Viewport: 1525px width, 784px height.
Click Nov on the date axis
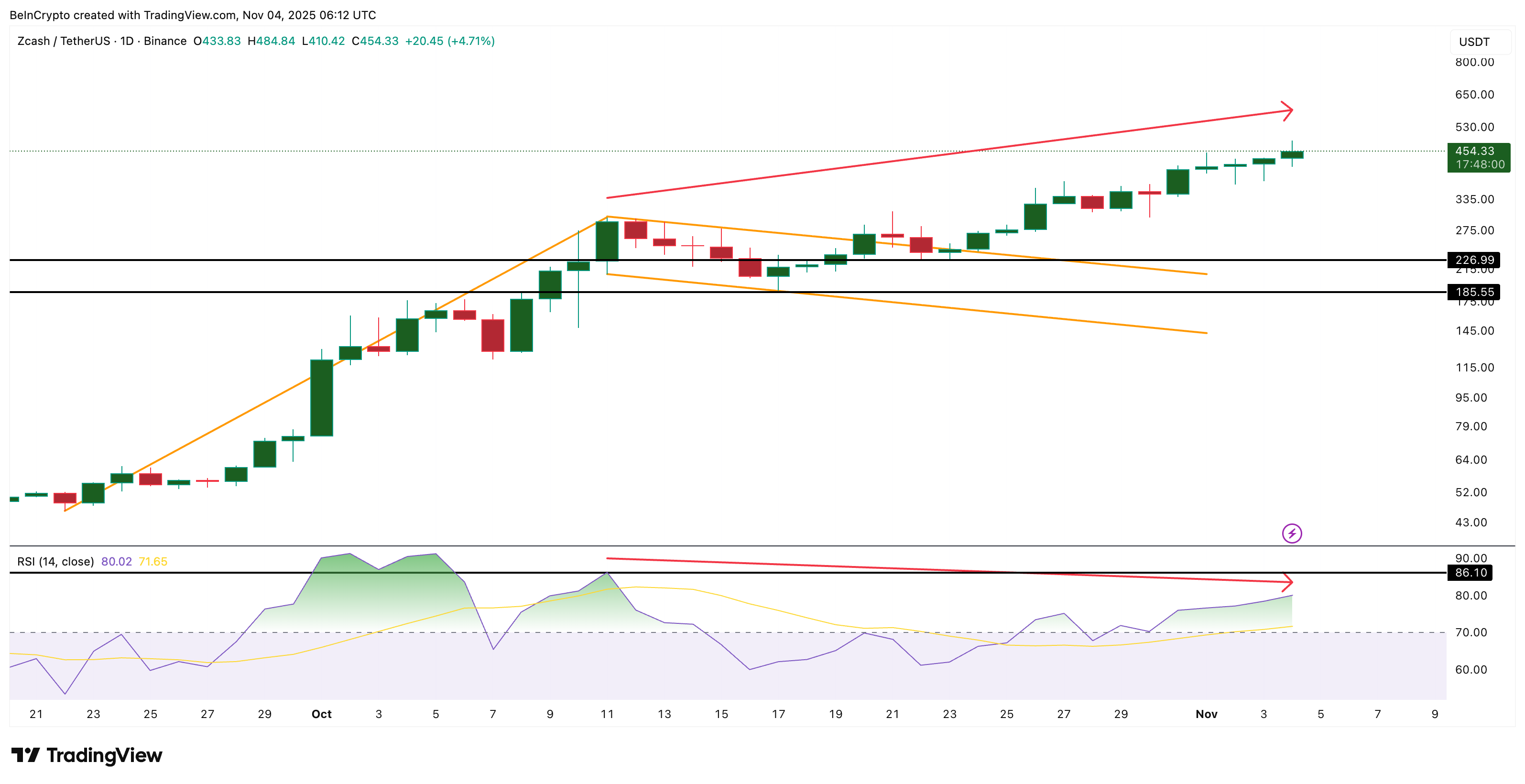tap(1207, 714)
